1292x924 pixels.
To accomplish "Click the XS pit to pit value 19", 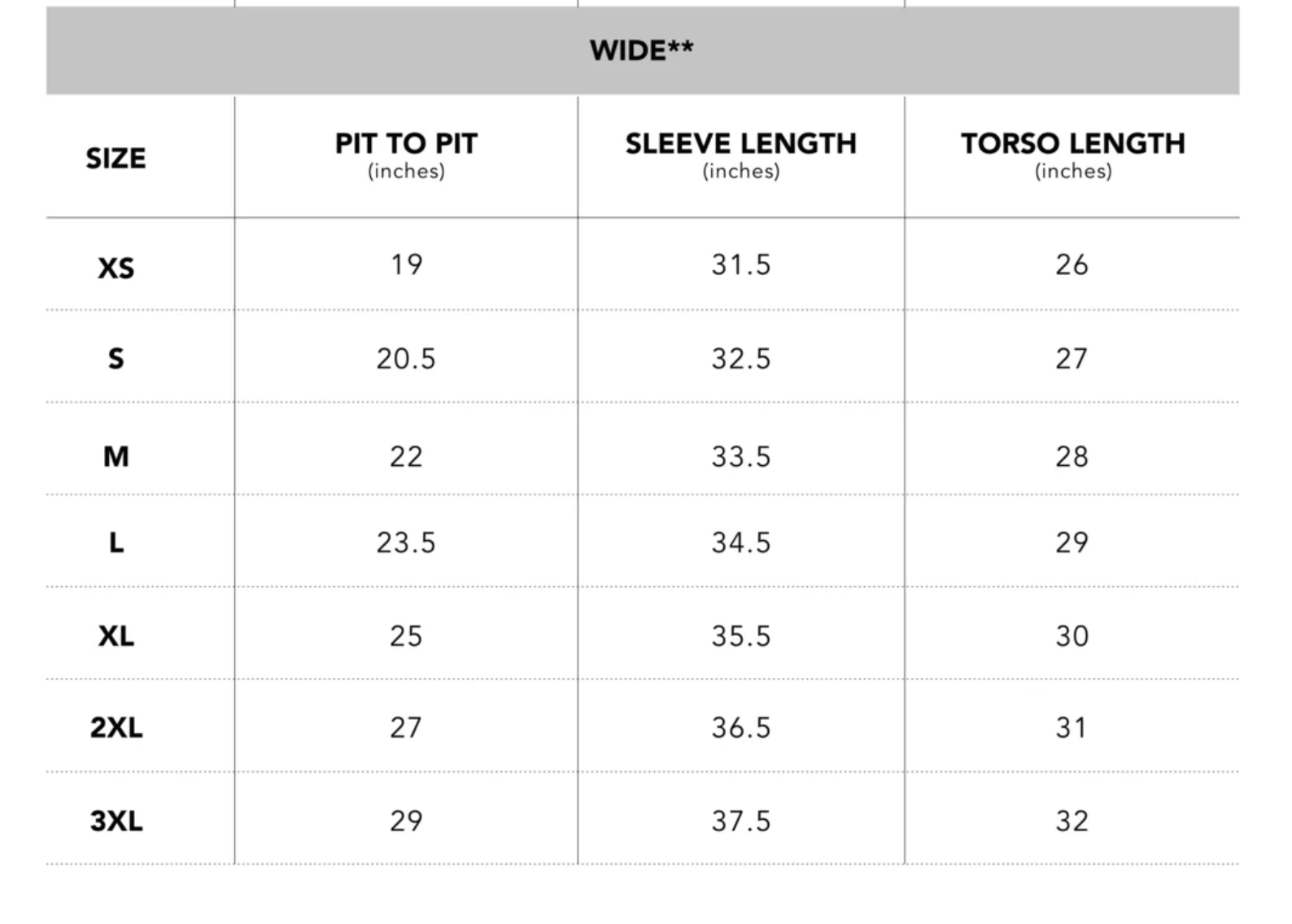I will click(406, 264).
